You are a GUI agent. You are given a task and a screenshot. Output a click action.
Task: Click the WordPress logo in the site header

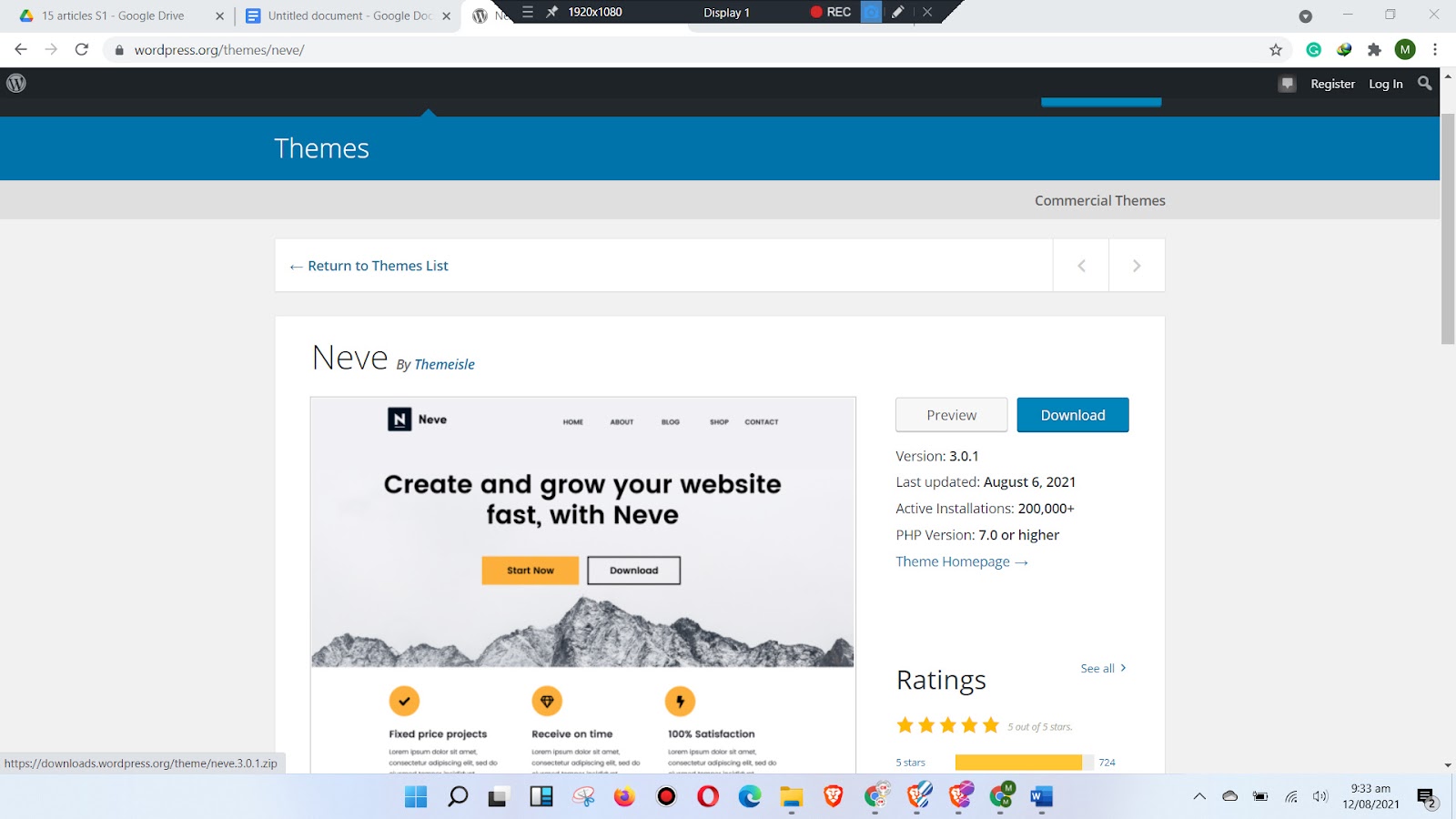click(x=16, y=83)
